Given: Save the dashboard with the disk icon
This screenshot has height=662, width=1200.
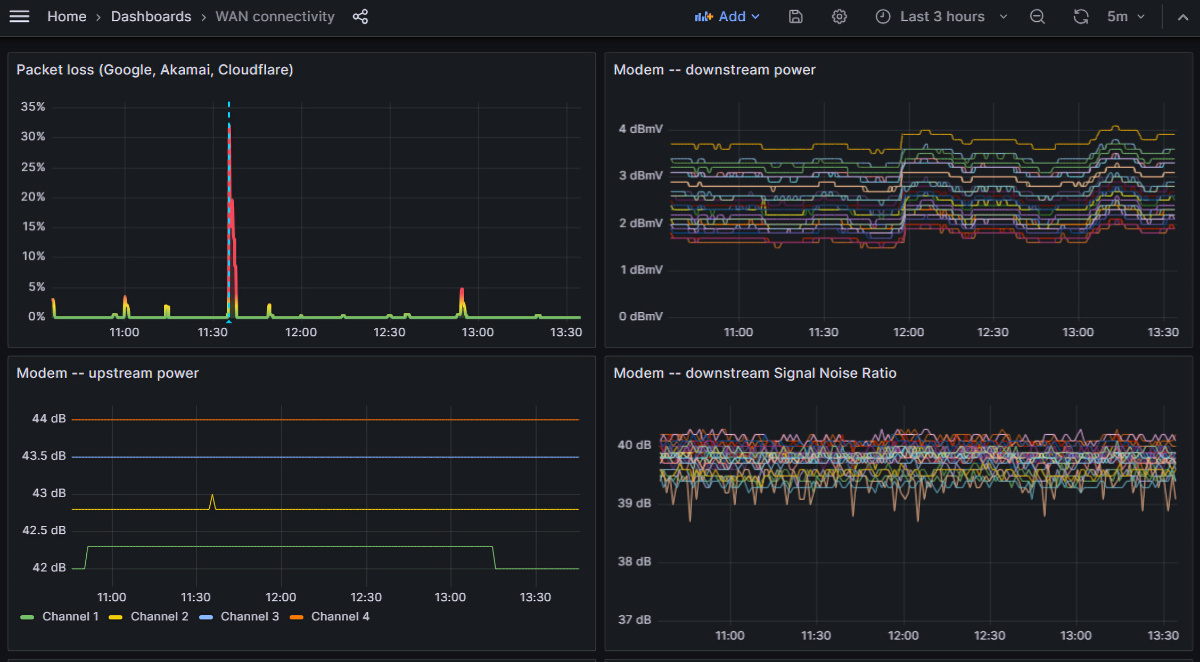Looking at the screenshot, I should 795,17.
